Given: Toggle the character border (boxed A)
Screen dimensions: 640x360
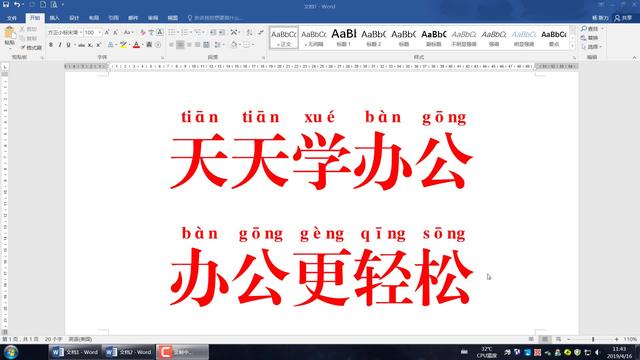Looking at the screenshot, I should 160,32.
